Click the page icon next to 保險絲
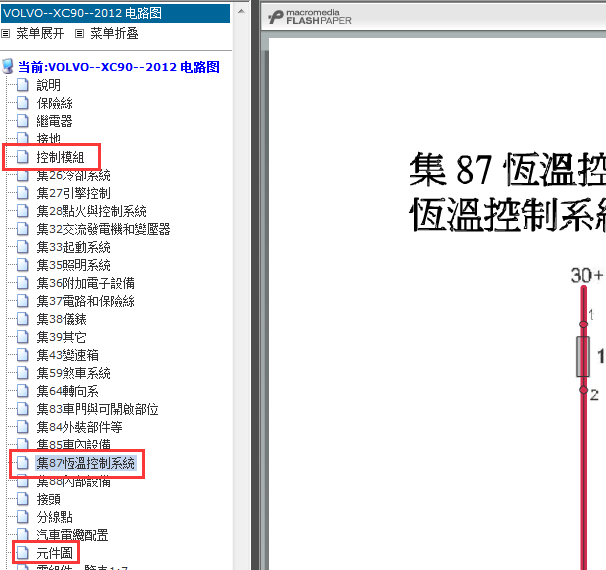Image resolution: width=606 pixels, height=570 pixels. (x=23, y=103)
